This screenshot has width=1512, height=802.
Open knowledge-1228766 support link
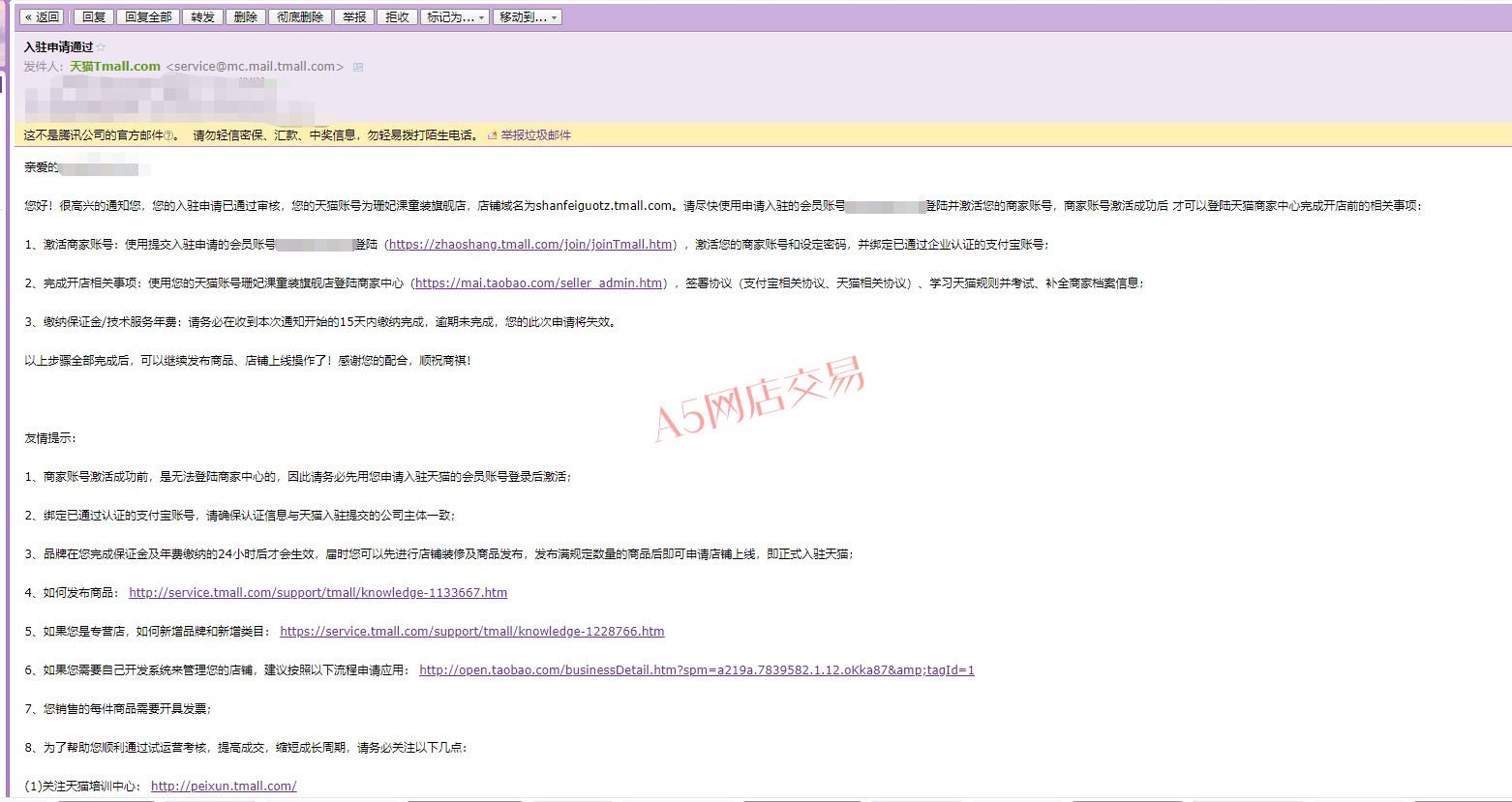point(472,632)
